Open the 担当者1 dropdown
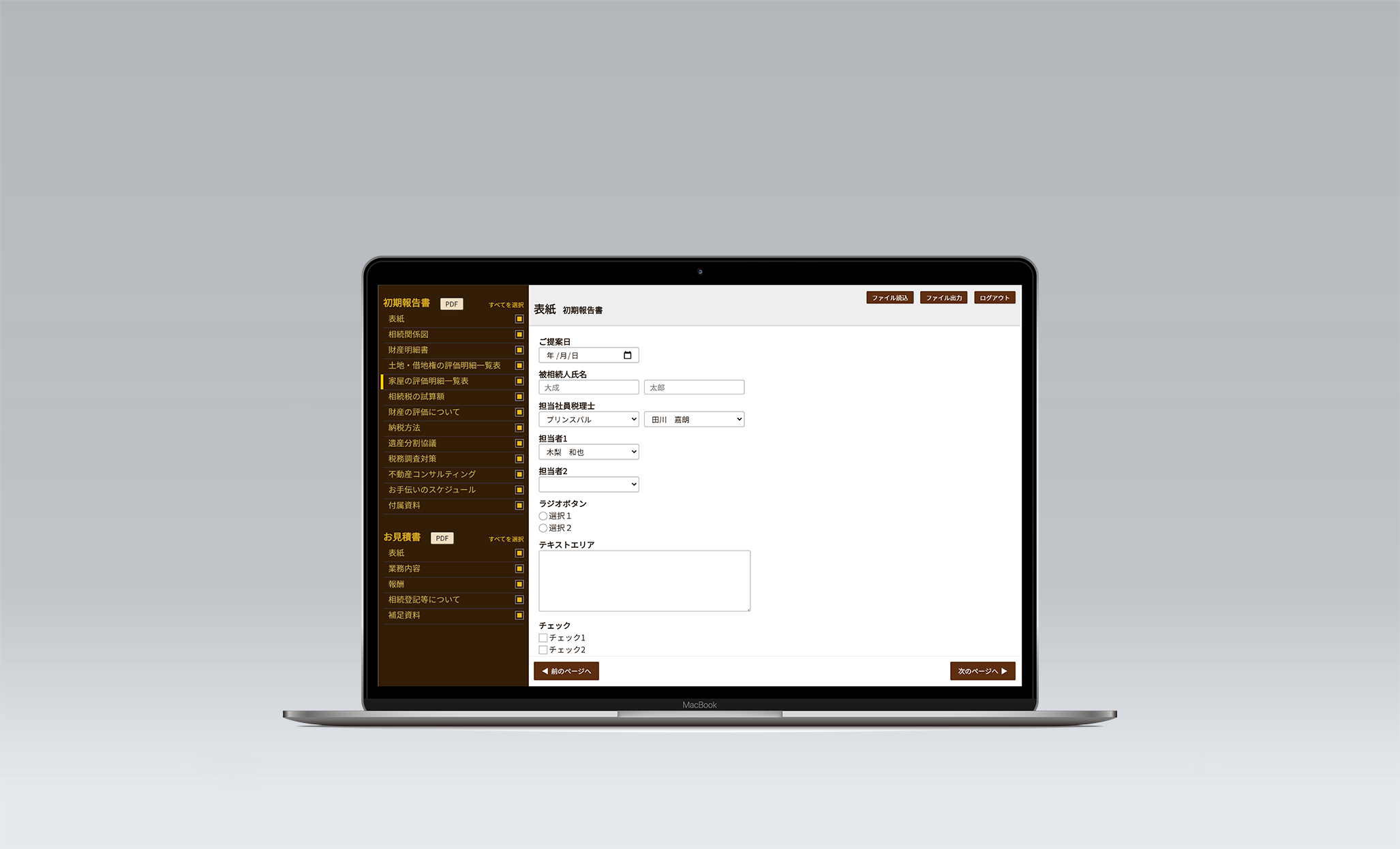Viewport: 1400px width, 849px height. [x=588, y=451]
